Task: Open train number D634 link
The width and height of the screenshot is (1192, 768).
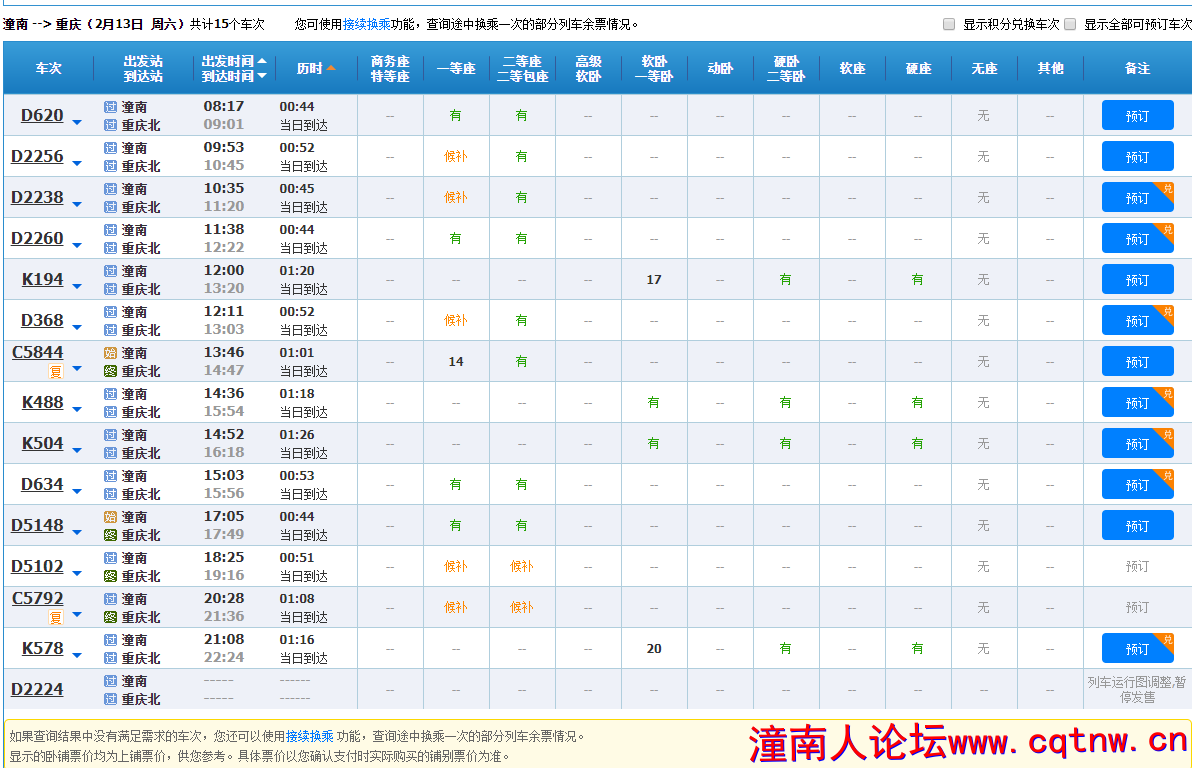Action: pos(42,485)
